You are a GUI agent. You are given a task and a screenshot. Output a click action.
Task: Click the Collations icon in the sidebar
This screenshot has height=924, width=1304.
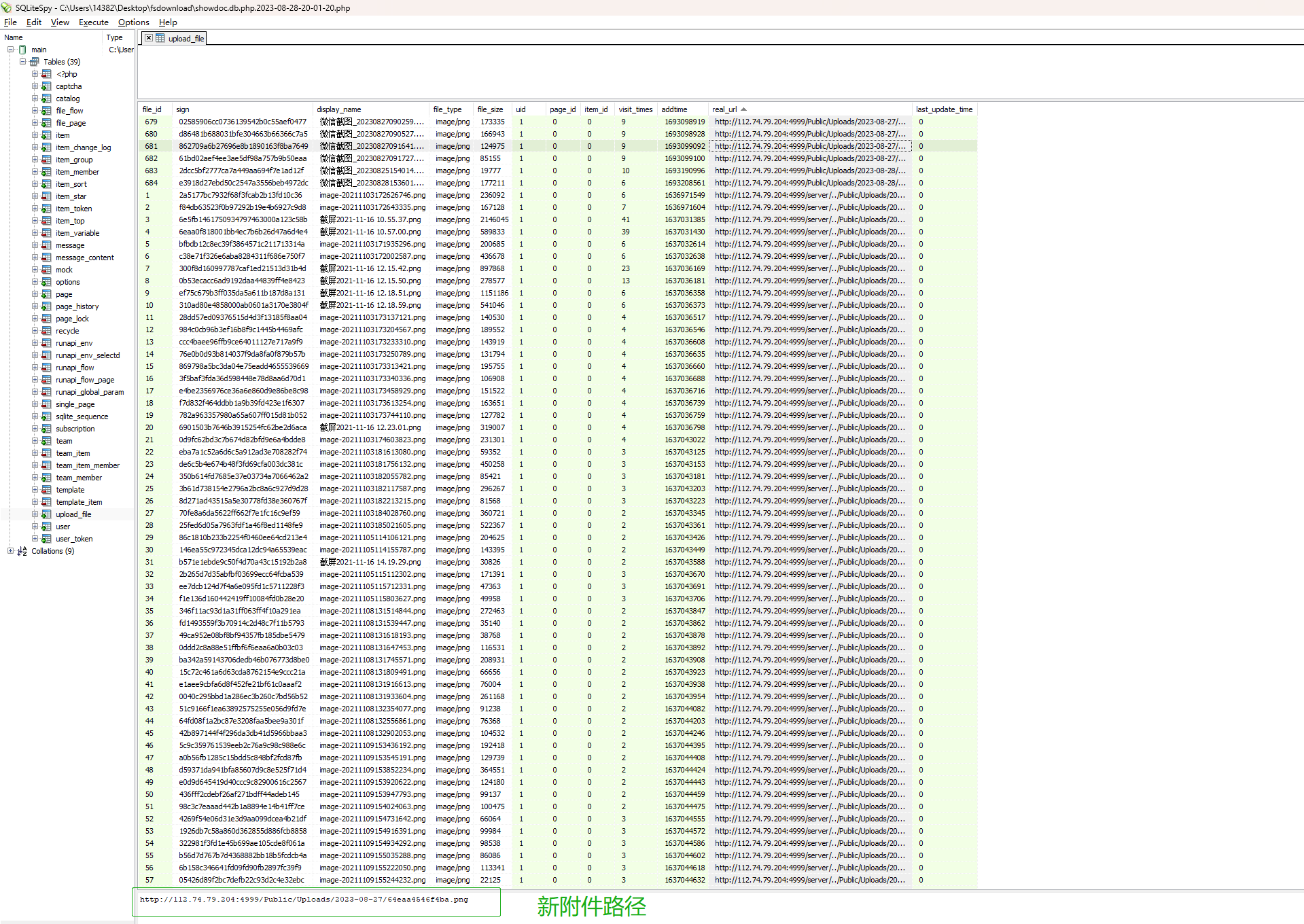coord(22,551)
